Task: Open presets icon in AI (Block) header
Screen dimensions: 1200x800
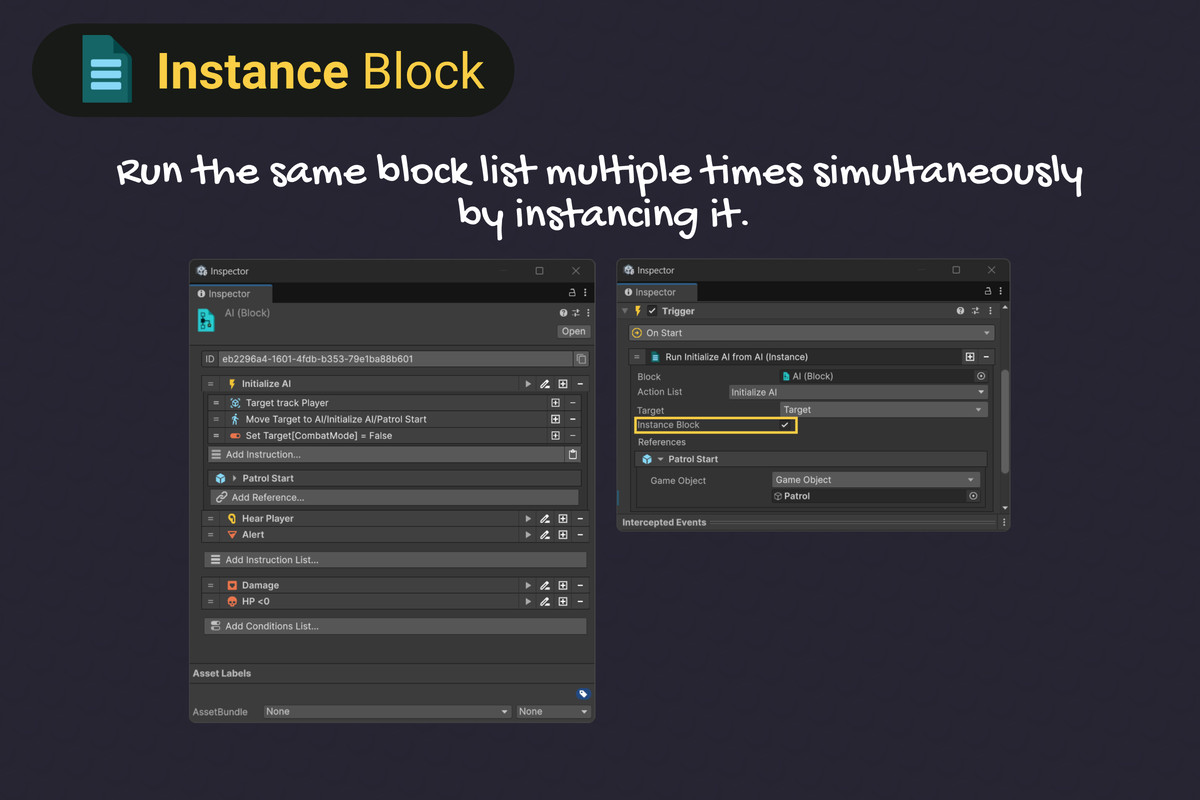Action: (x=576, y=313)
